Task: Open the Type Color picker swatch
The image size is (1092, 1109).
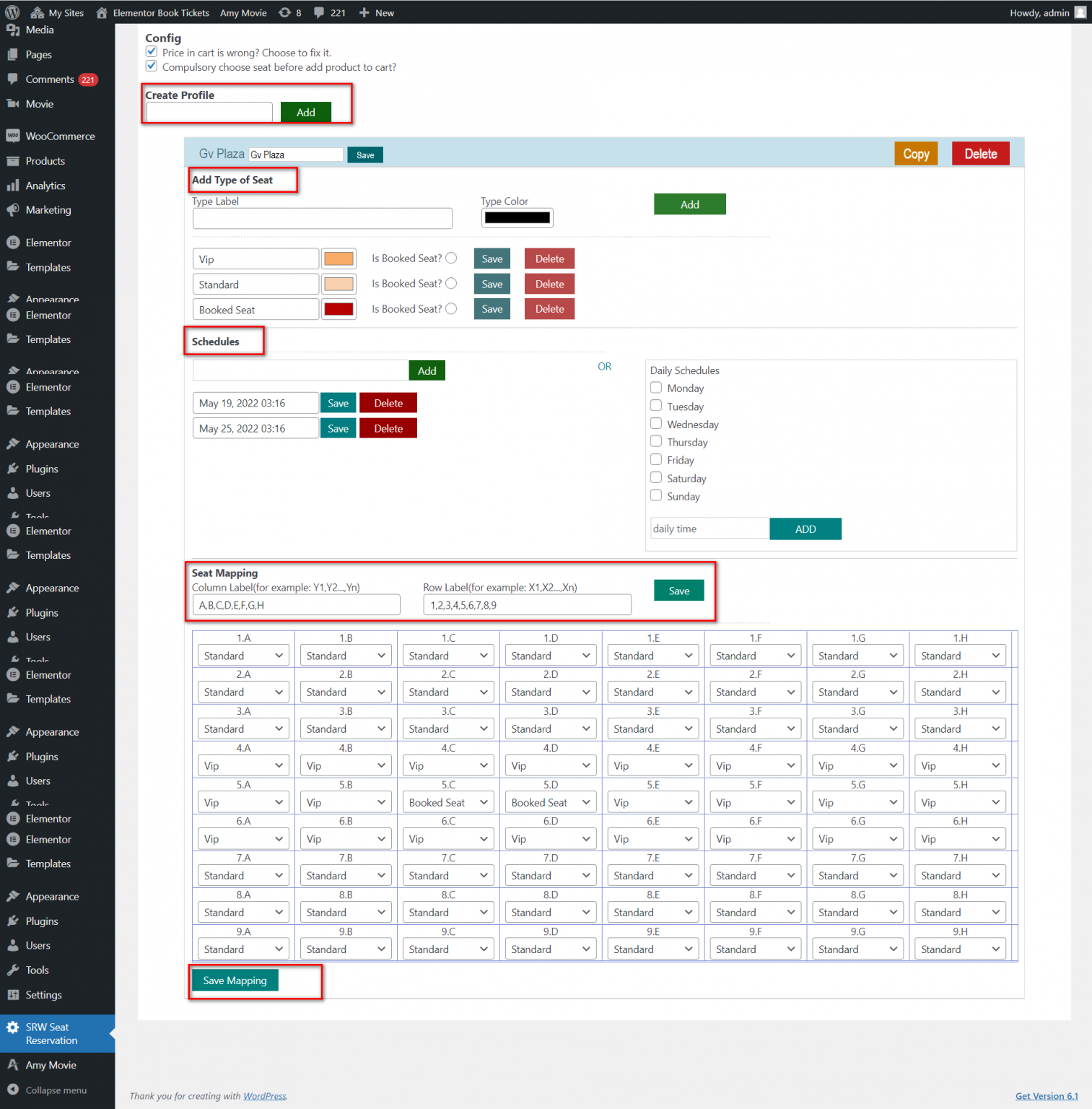Action: pyautogui.click(x=517, y=217)
